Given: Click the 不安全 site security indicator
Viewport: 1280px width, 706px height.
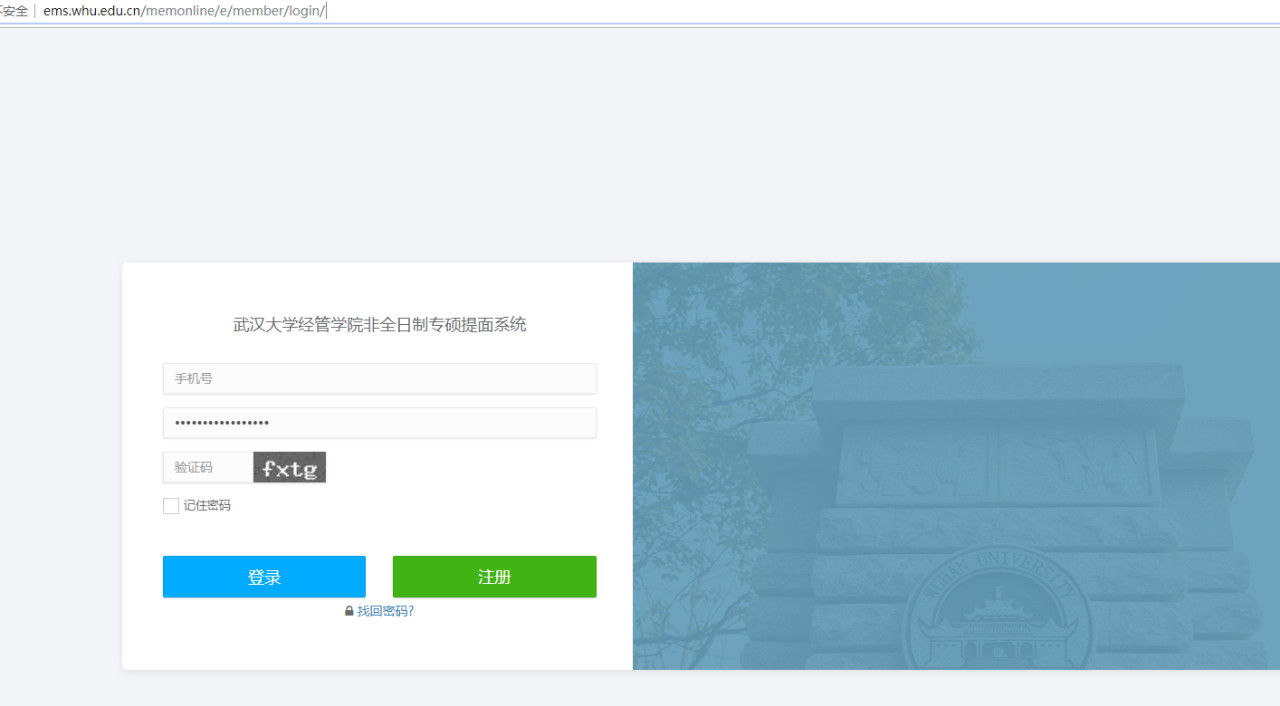Looking at the screenshot, I should pos(14,11).
